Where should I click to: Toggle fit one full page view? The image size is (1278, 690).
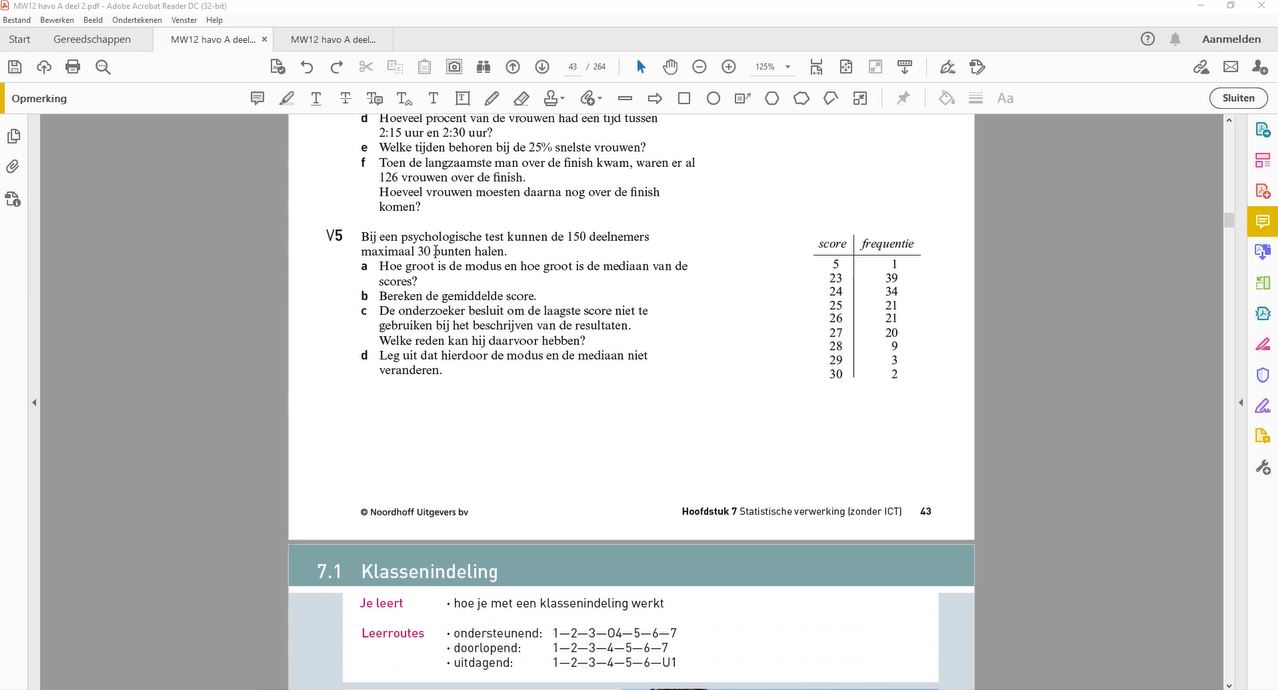pyautogui.click(x=846, y=67)
